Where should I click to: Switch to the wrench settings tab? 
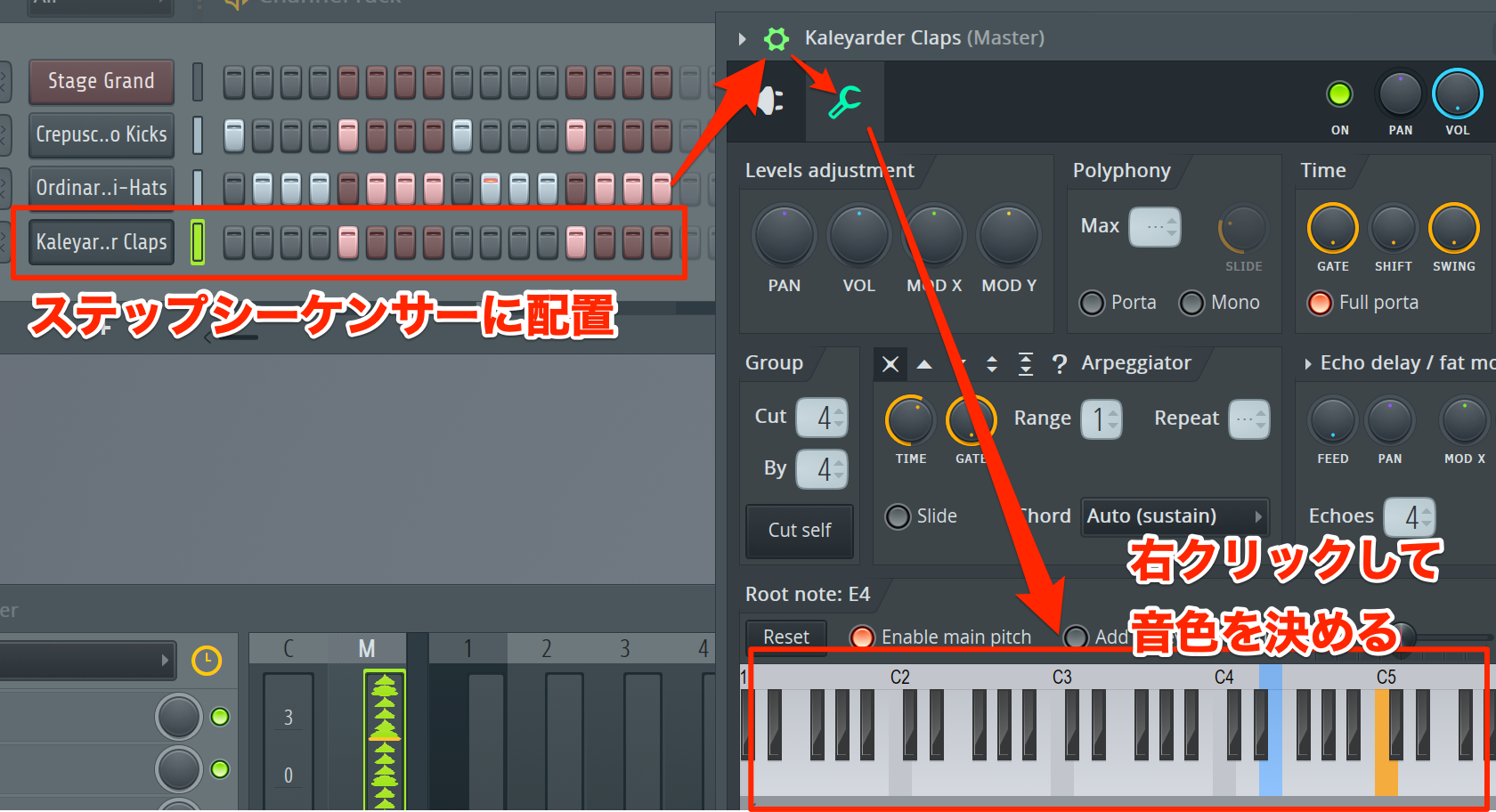pos(844,101)
